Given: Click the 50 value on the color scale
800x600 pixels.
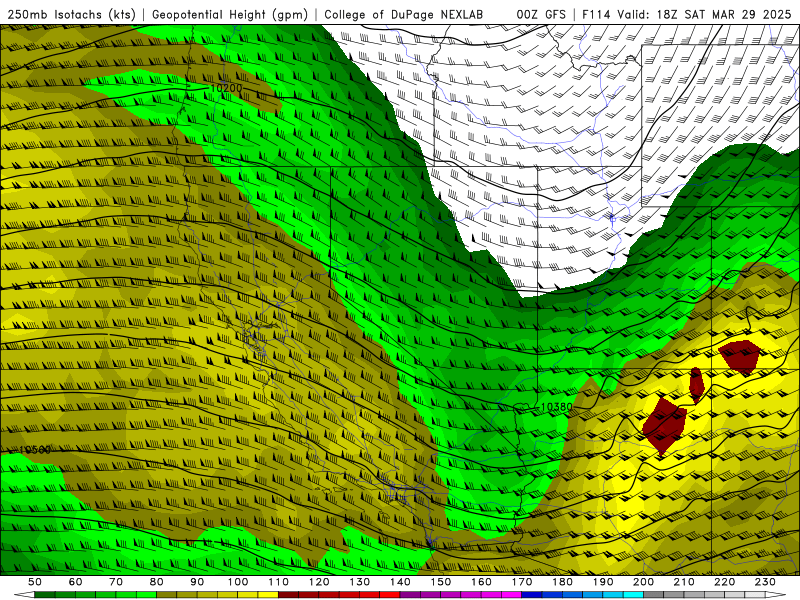Looking at the screenshot, I should [x=35, y=582].
